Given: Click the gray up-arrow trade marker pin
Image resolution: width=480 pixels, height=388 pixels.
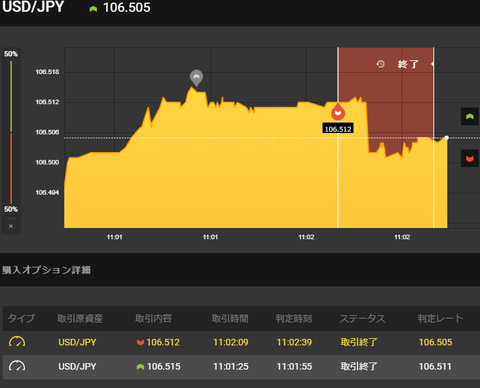Looking at the screenshot, I should 196,78.
